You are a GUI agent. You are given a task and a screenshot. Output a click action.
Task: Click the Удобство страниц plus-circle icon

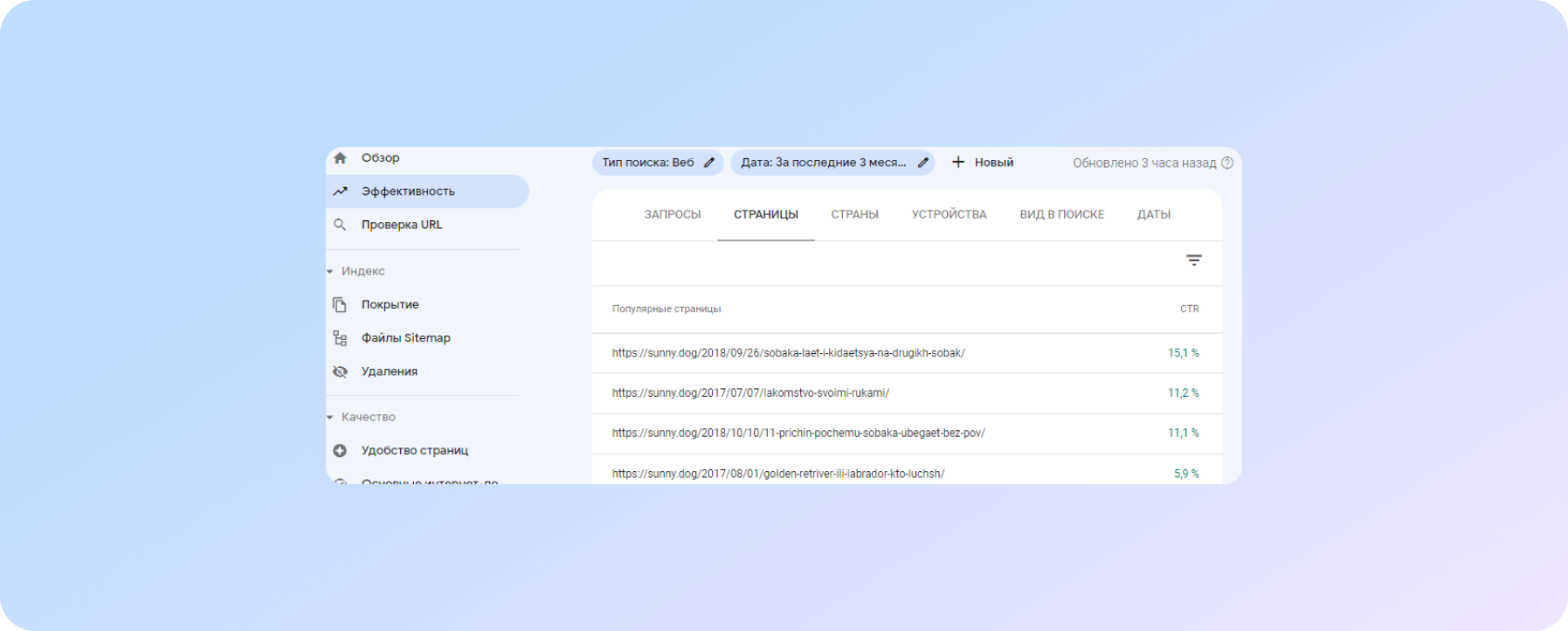coord(340,450)
